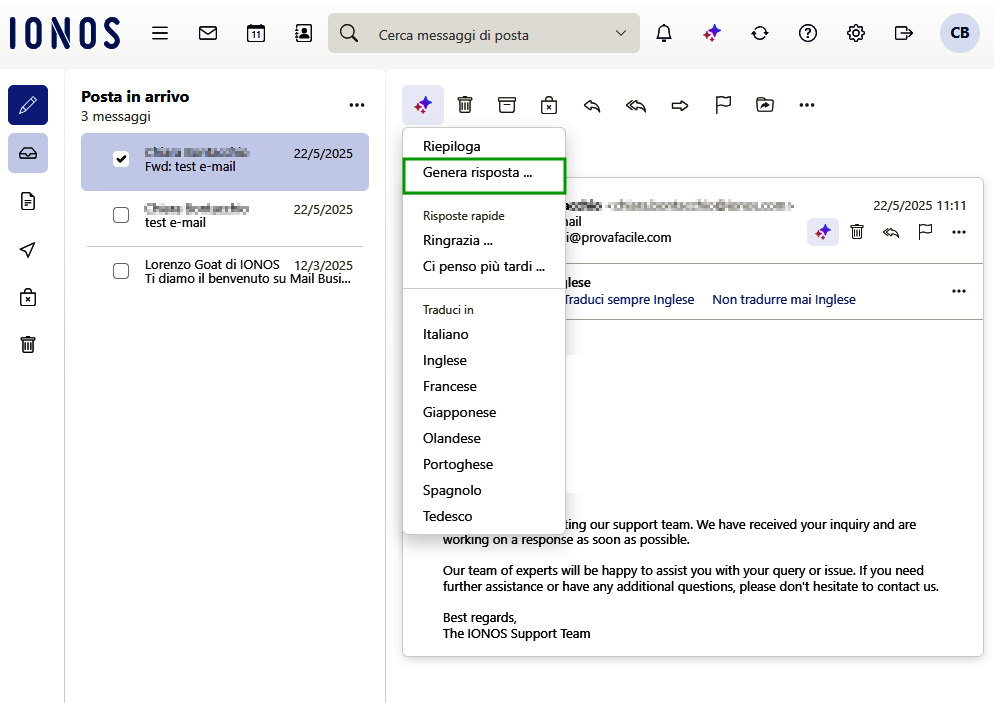
Task: Open Posta in arrivo list options dots
Action: (x=357, y=105)
